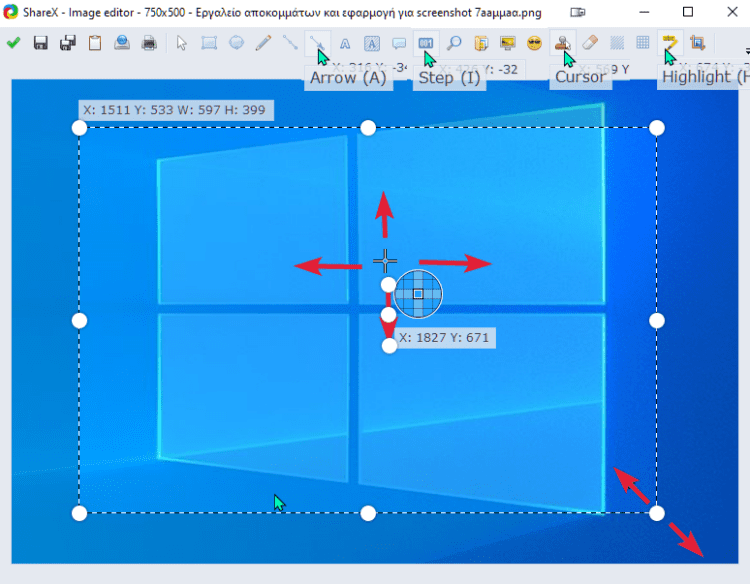Click the ShareX logo in title bar

point(11,11)
